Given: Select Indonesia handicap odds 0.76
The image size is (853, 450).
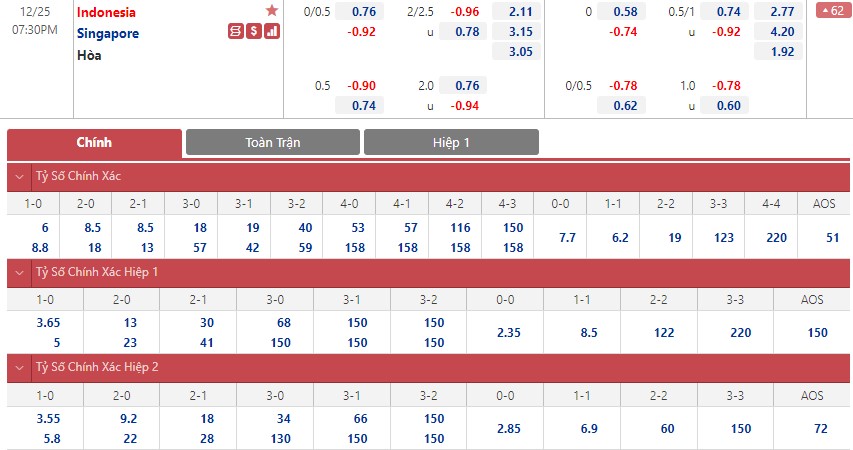Looking at the screenshot, I should tap(360, 11).
